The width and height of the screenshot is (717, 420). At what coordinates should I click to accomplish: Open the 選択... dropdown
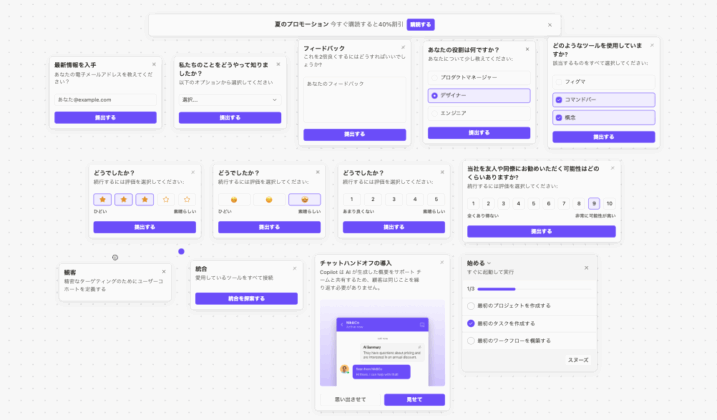[230, 100]
